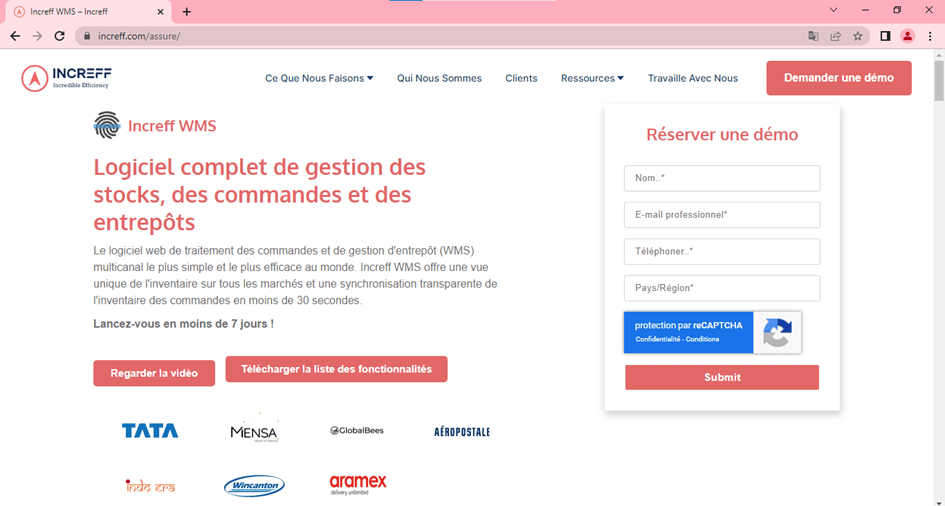Click the reCAPTCHA logo badge
Screen dimensions: 945x506
777,332
